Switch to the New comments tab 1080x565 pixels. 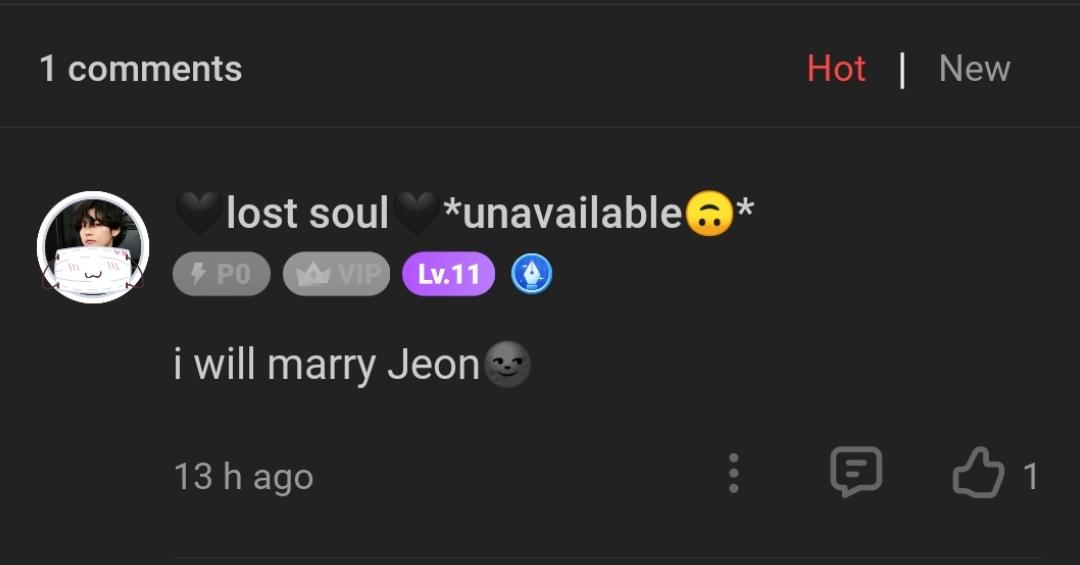click(974, 69)
